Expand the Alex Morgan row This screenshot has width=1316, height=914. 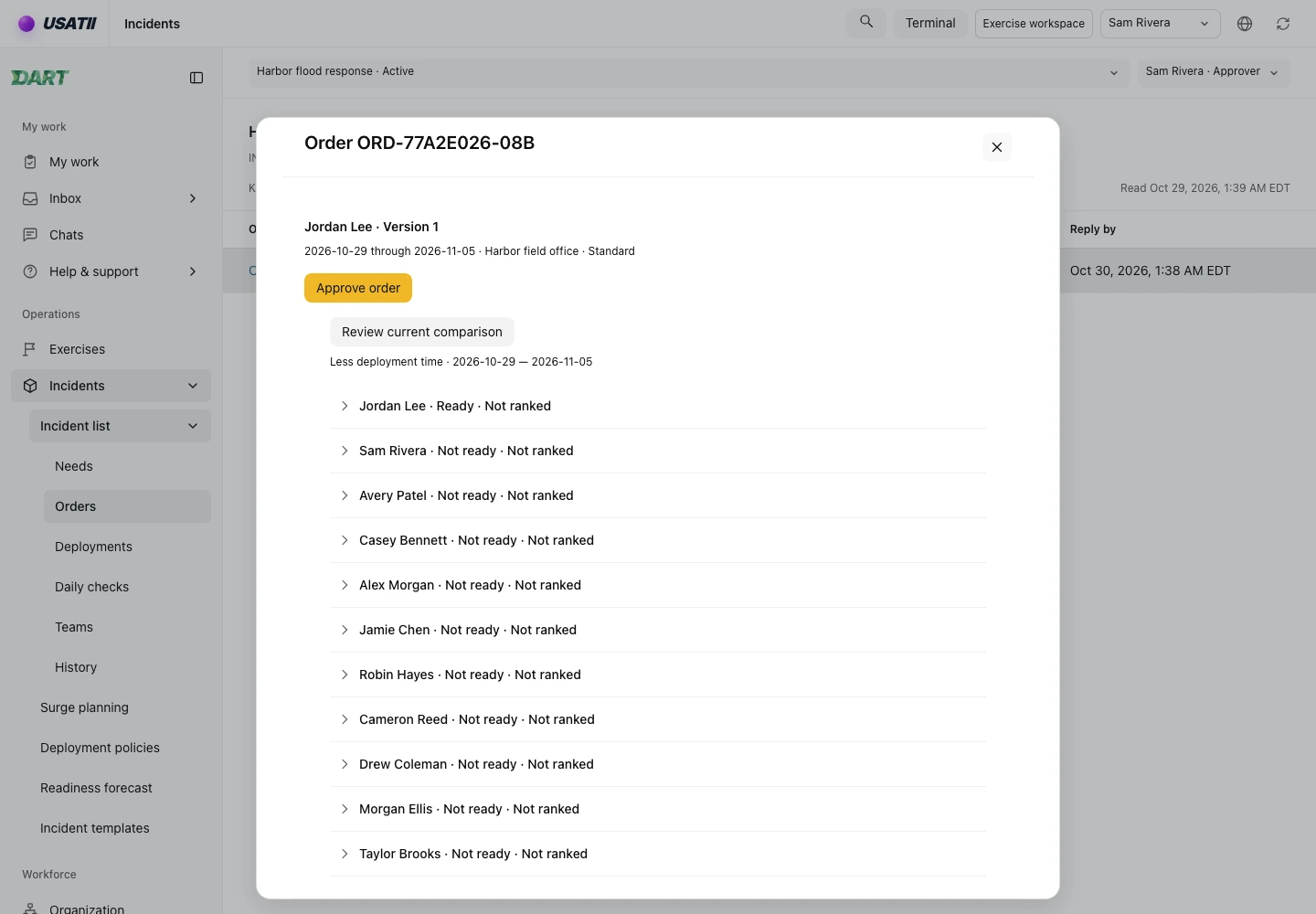(x=658, y=585)
